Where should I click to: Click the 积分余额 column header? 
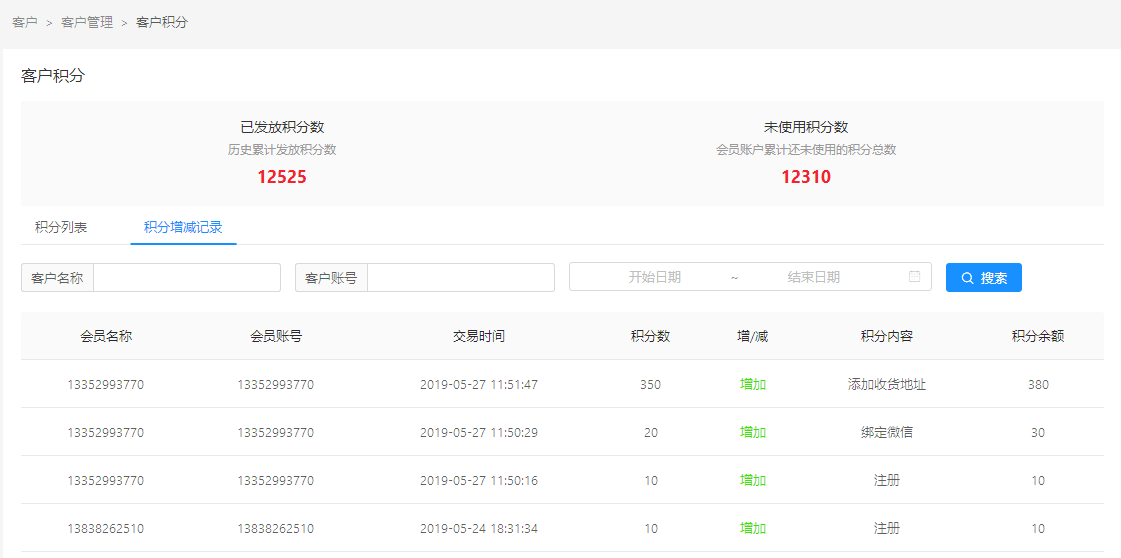point(1038,336)
